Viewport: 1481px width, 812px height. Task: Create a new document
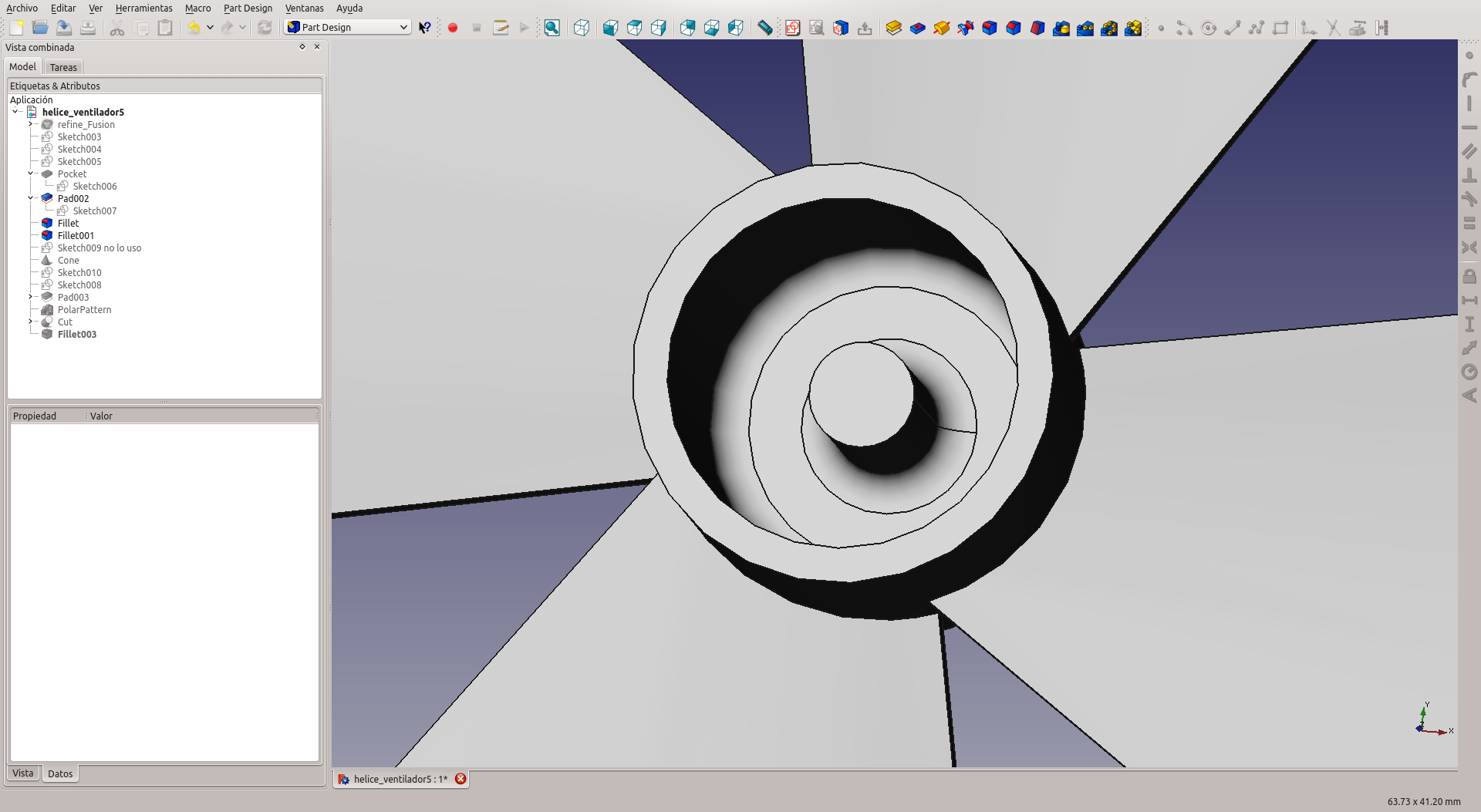[16, 28]
